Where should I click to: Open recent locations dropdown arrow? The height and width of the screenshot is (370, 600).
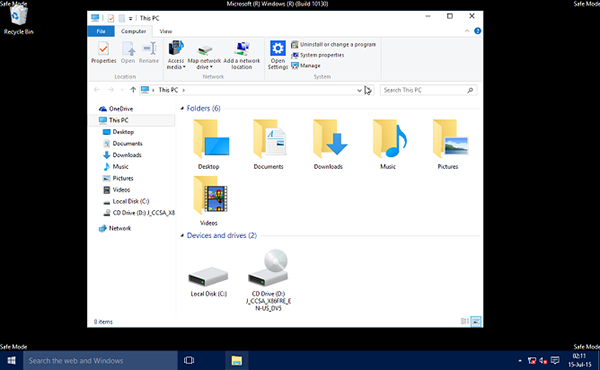click(122, 90)
